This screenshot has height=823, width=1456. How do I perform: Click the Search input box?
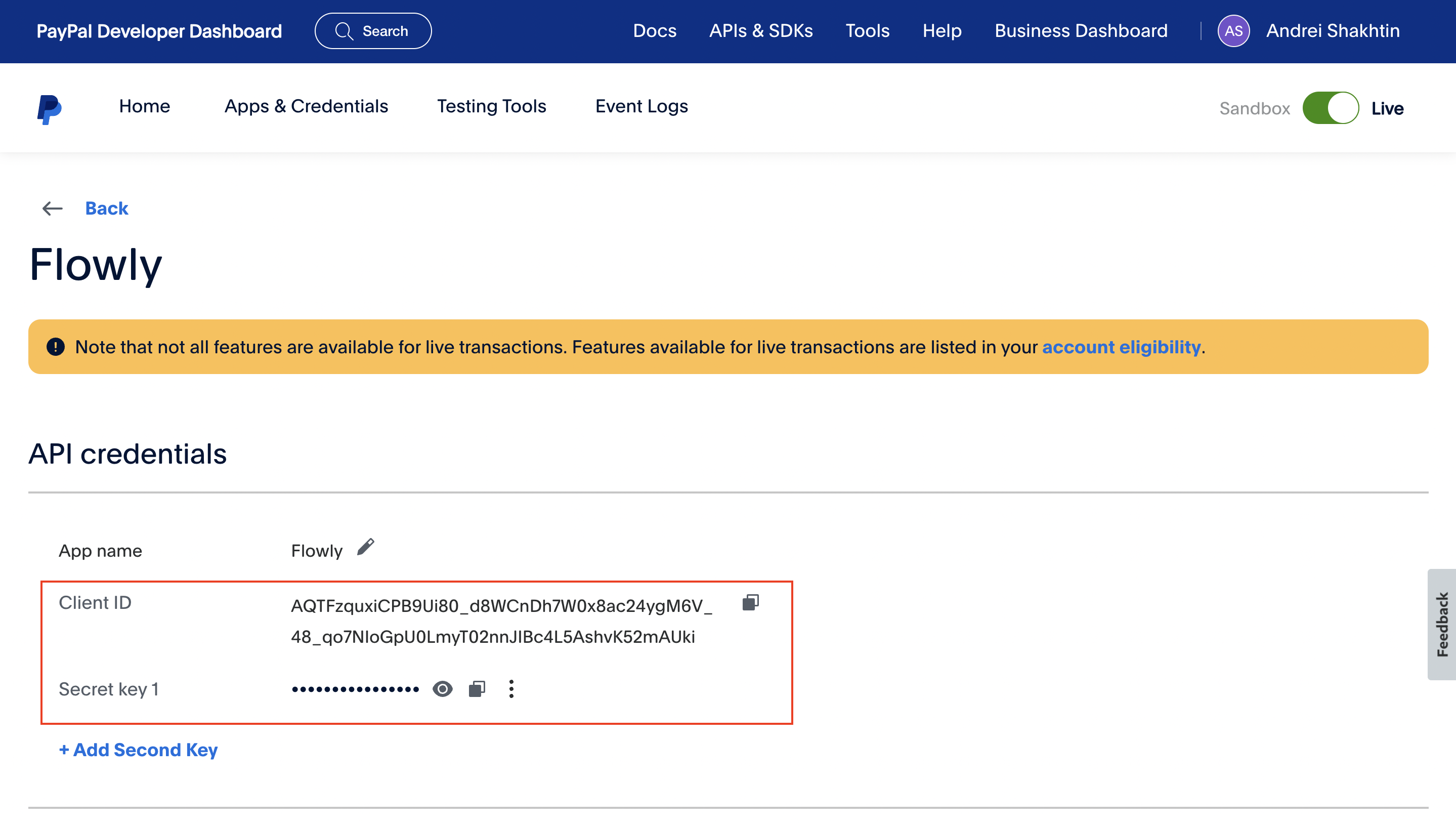pos(384,31)
